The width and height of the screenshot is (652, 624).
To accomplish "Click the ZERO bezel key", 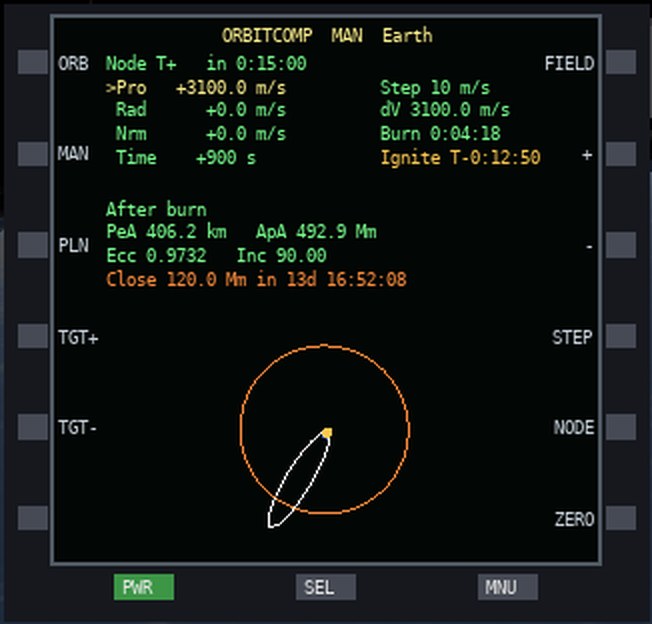I will coord(621,518).
